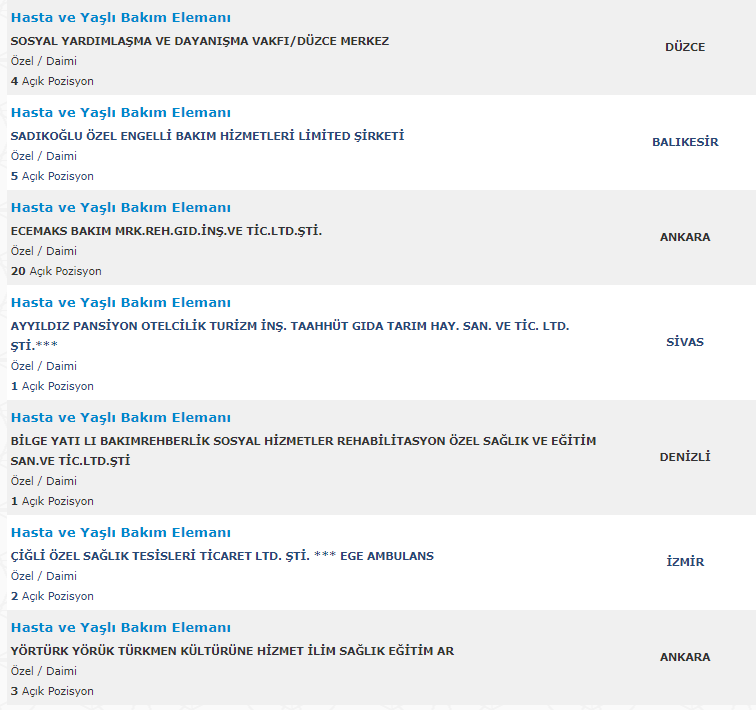Open the Sadıkoğlu Hasta ve Yaşlı Bakım Elemanı listing
The height and width of the screenshot is (710, 756).
point(121,113)
